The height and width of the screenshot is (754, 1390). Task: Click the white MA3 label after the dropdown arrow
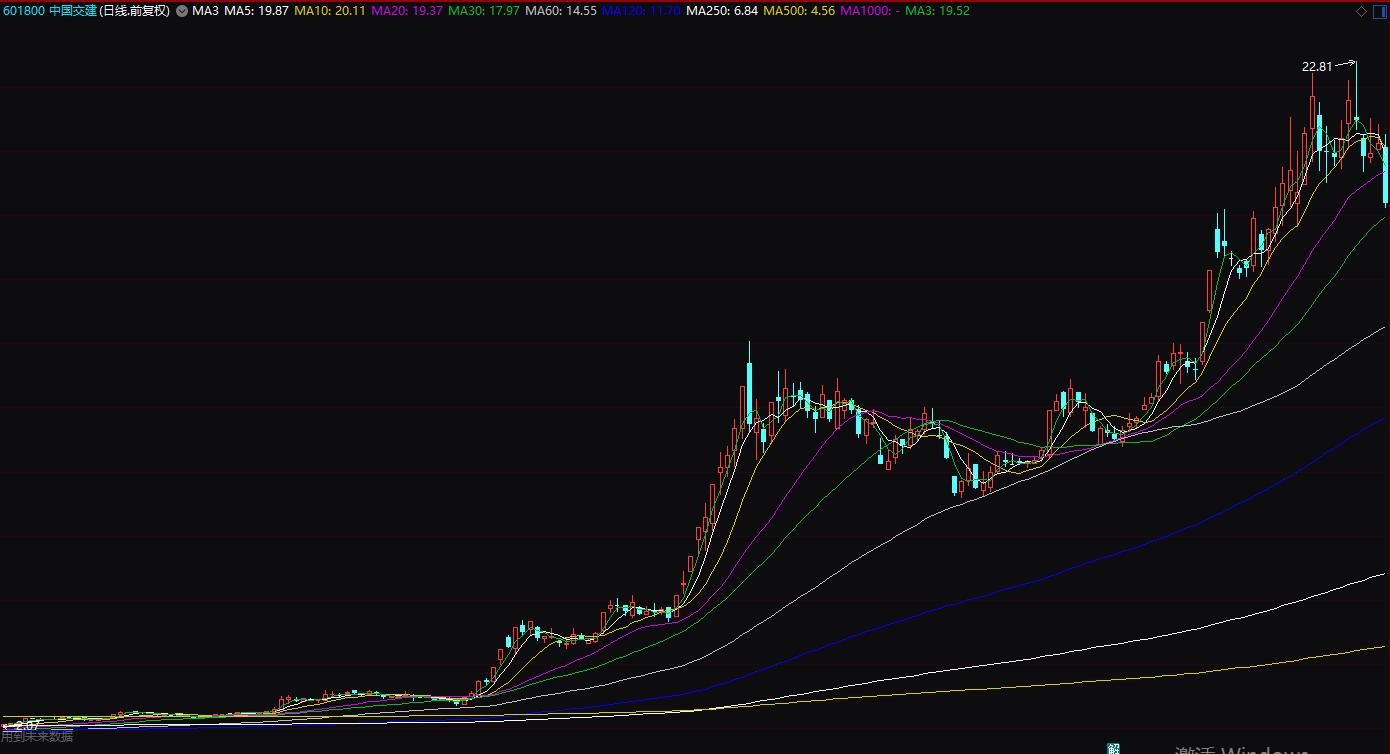click(x=205, y=11)
